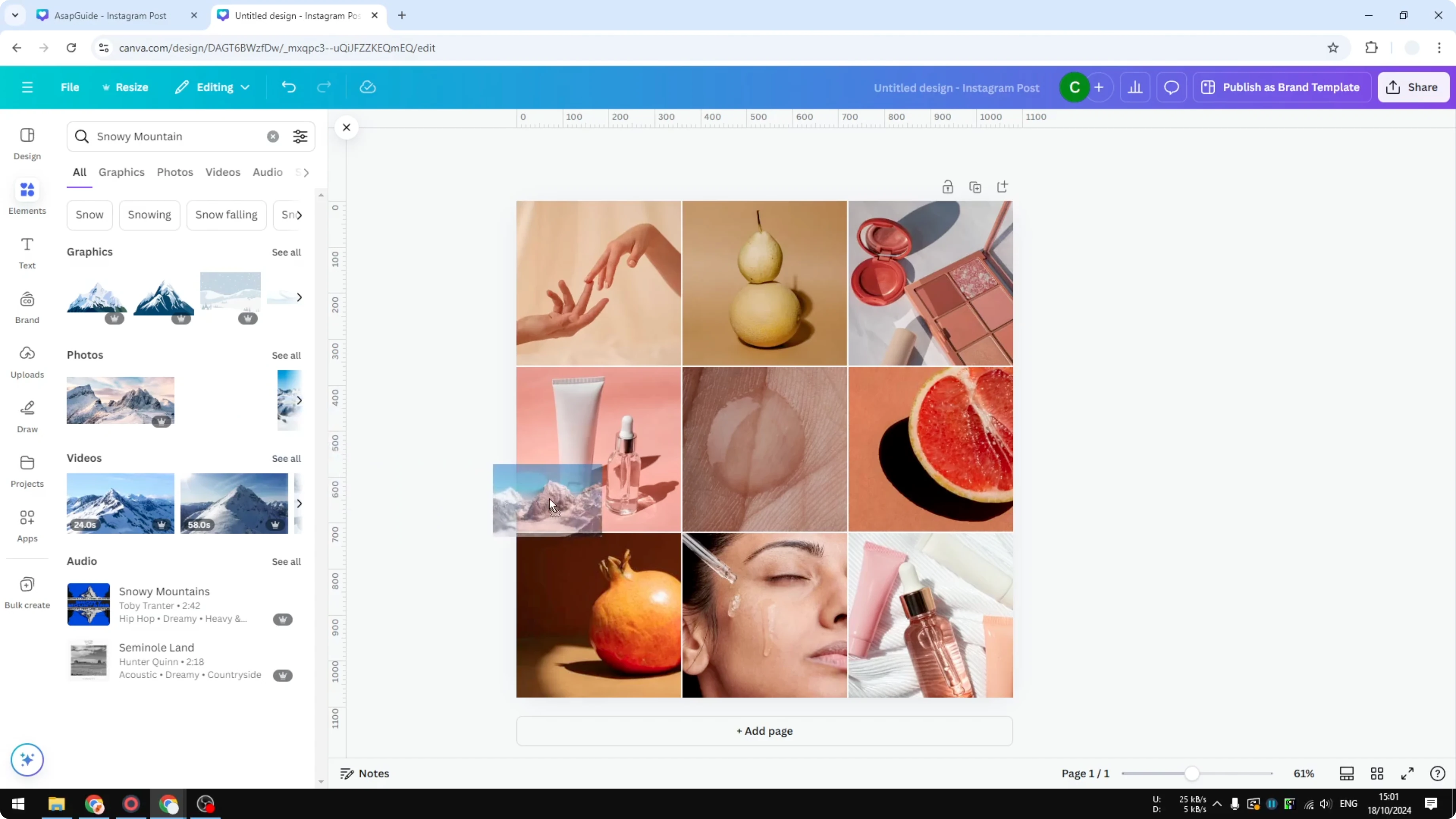
Task: Select the Text tool in the sidebar
Action: (x=27, y=253)
